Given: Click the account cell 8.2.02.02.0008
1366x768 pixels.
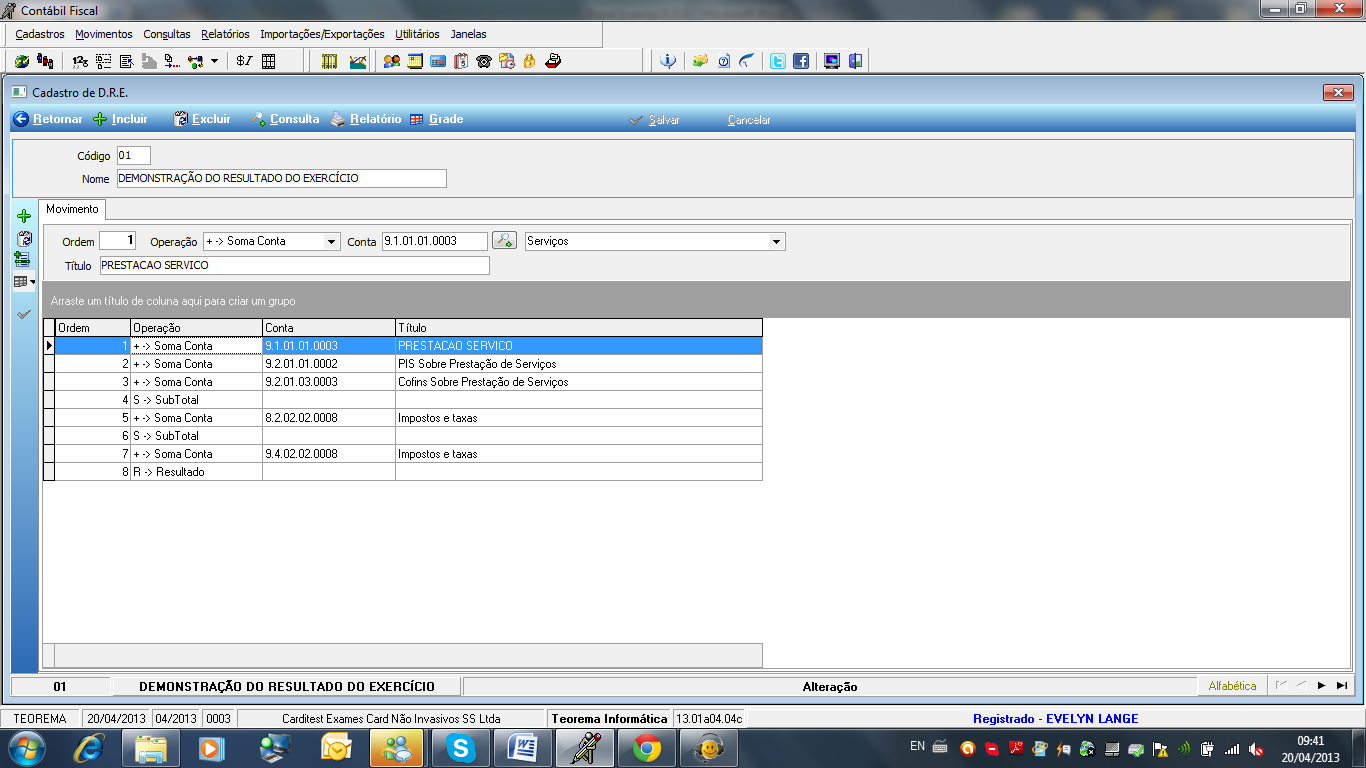Looking at the screenshot, I should click(x=329, y=418).
